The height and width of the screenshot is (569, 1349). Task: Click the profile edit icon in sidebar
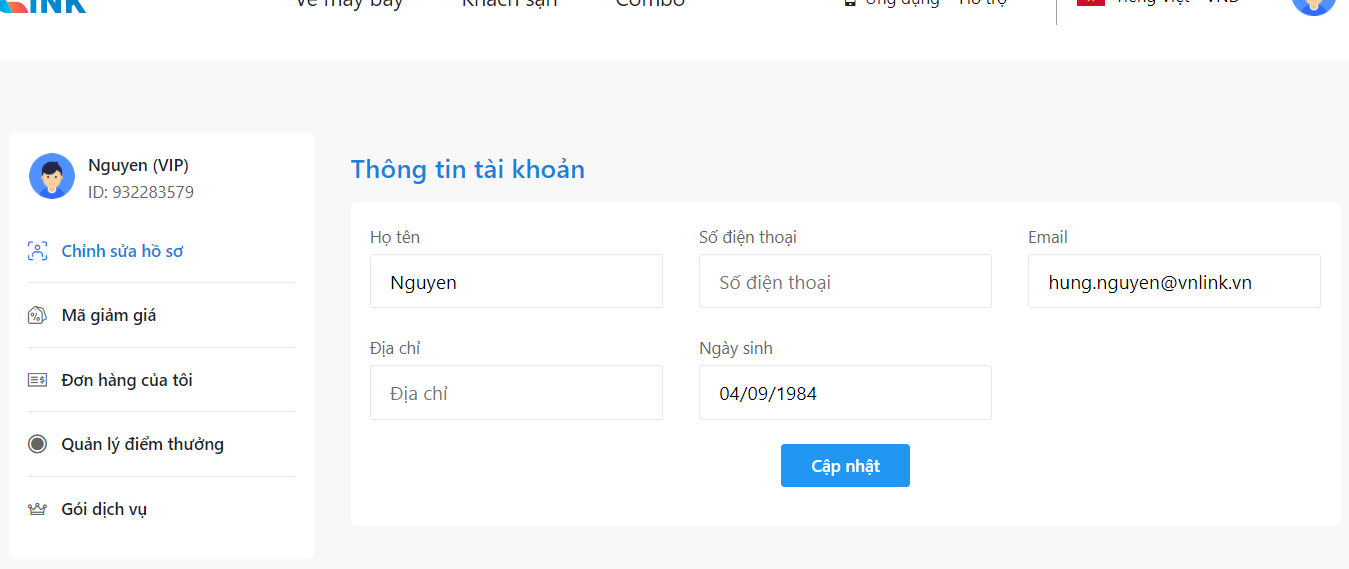pos(37,251)
